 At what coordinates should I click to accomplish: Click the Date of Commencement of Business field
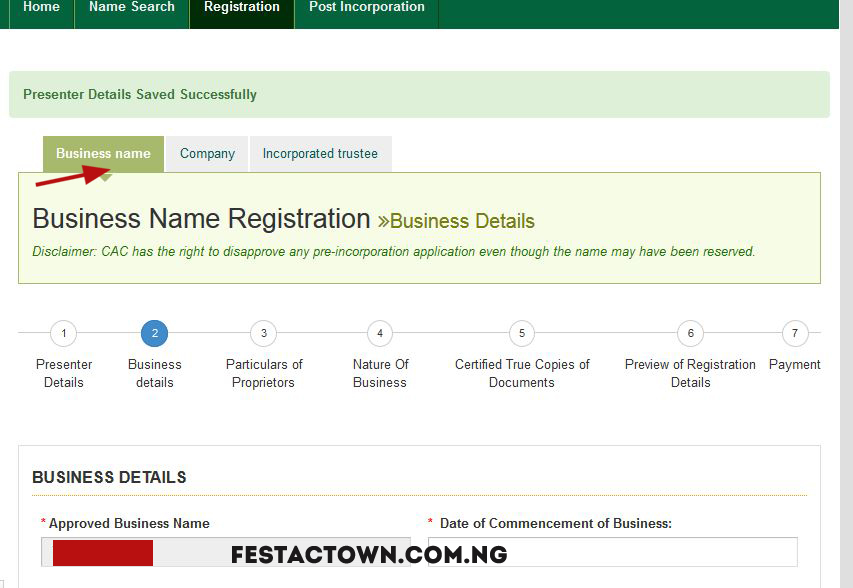[613, 552]
